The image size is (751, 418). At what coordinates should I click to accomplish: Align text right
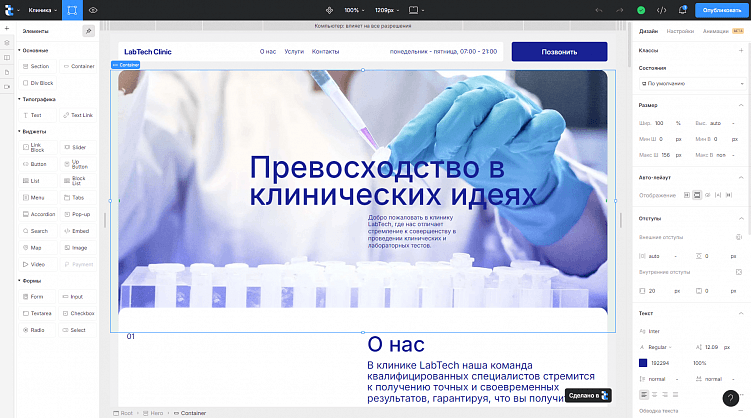click(x=665, y=395)
